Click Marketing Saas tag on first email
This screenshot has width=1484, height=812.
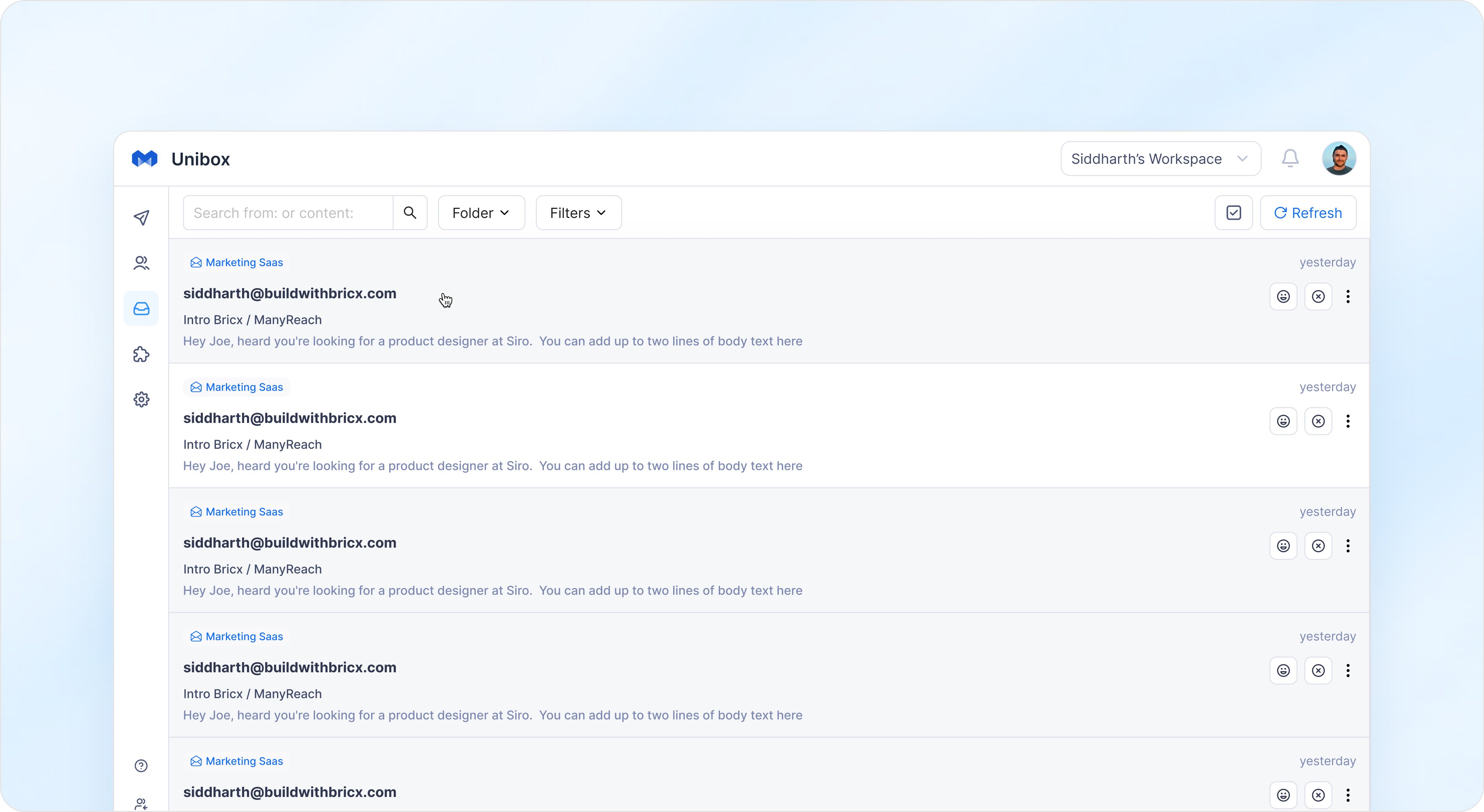(237, 263)
